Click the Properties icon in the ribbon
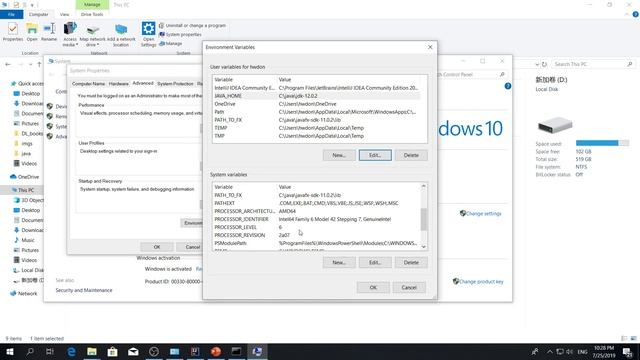The height and width of the screenshot is (360, 640). [13, 32]
